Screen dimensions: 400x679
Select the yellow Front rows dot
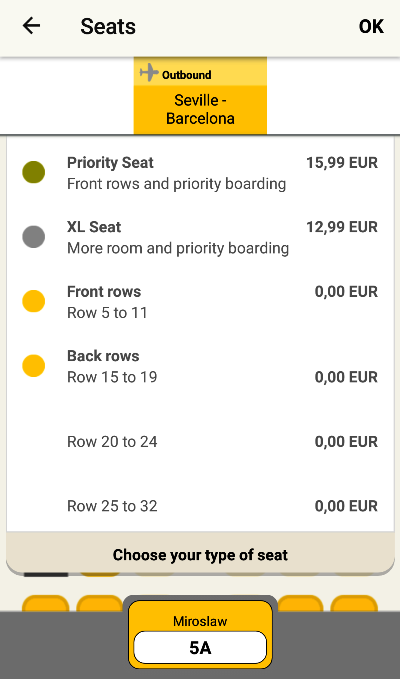[34, 301]
